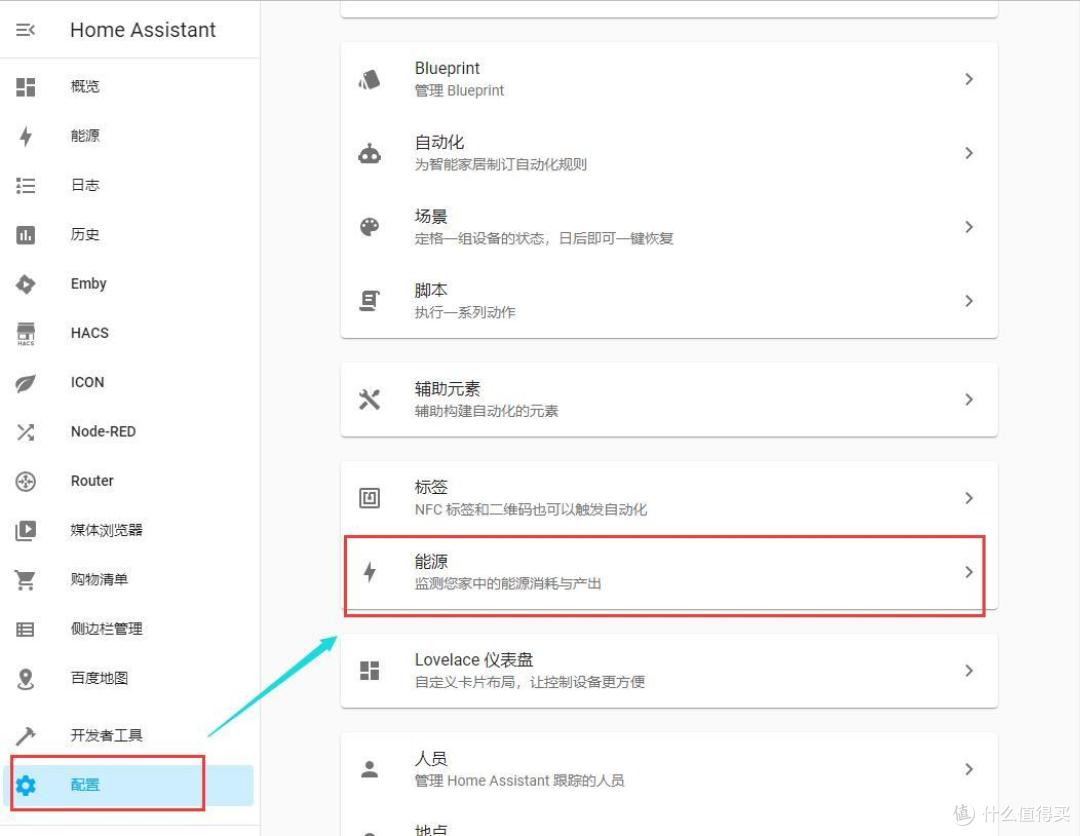Image resolution: width=1080 pixels, height=836 pixels.
Task: Click '监测您家中的能源消耗与产出' description
Action: [x=508, y=583]
